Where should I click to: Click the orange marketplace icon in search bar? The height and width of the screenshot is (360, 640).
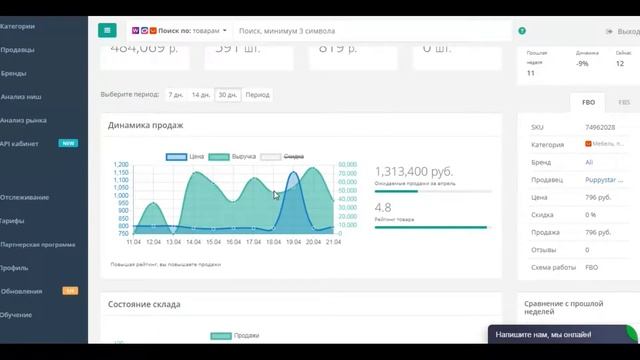tap(153, 31)
